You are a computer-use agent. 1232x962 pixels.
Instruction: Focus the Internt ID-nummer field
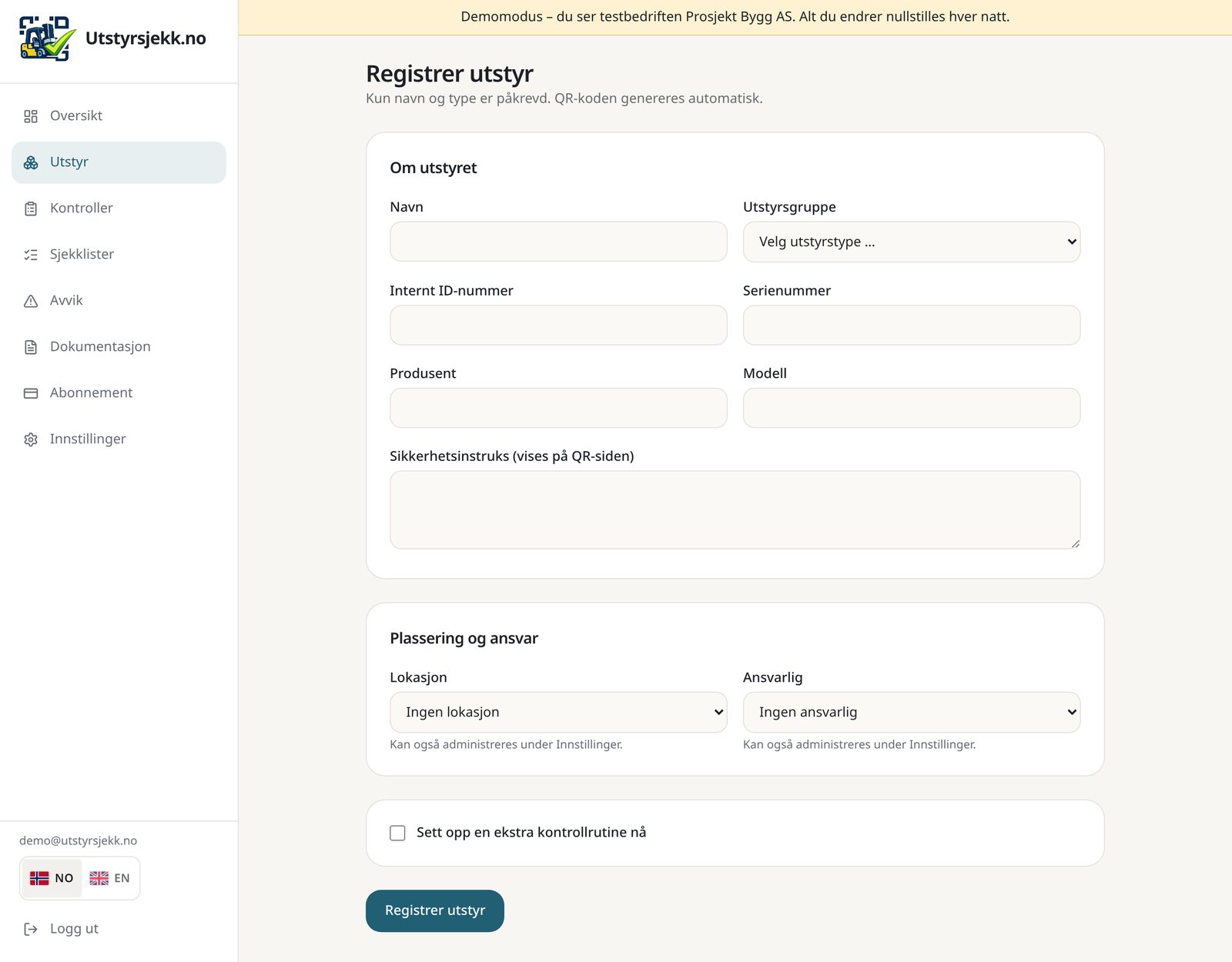click(558, 325)
